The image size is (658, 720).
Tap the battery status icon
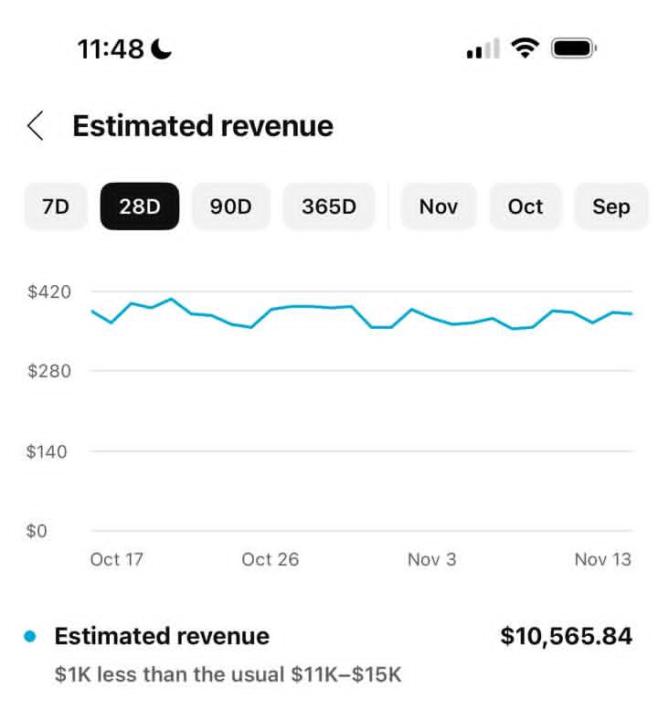click(x=574, y=48)
